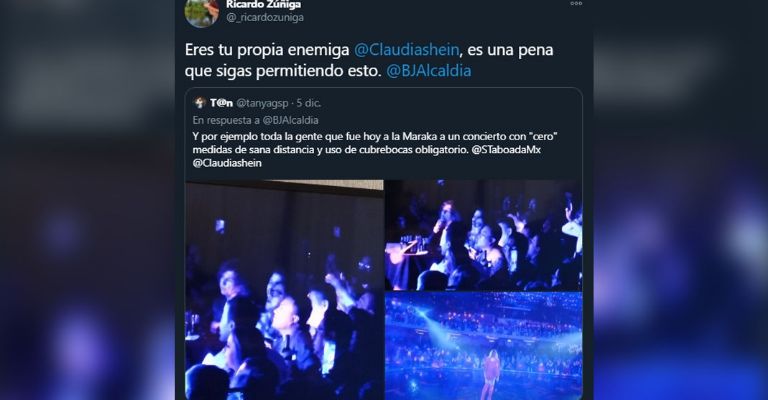Image resolution: width=768 pixels, height=400 pixels.
Task: Click the 5 dic. timestamp
Action: 309,103
